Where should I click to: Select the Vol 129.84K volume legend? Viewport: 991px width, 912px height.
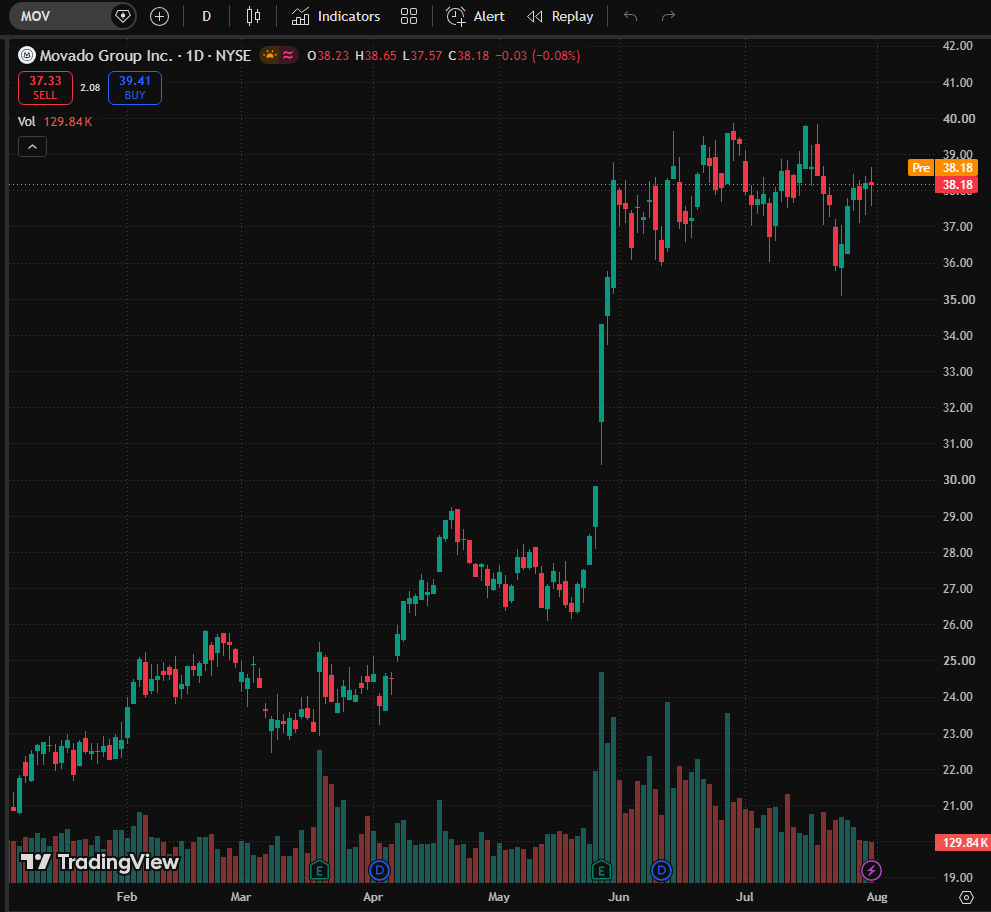click(55, 121)
